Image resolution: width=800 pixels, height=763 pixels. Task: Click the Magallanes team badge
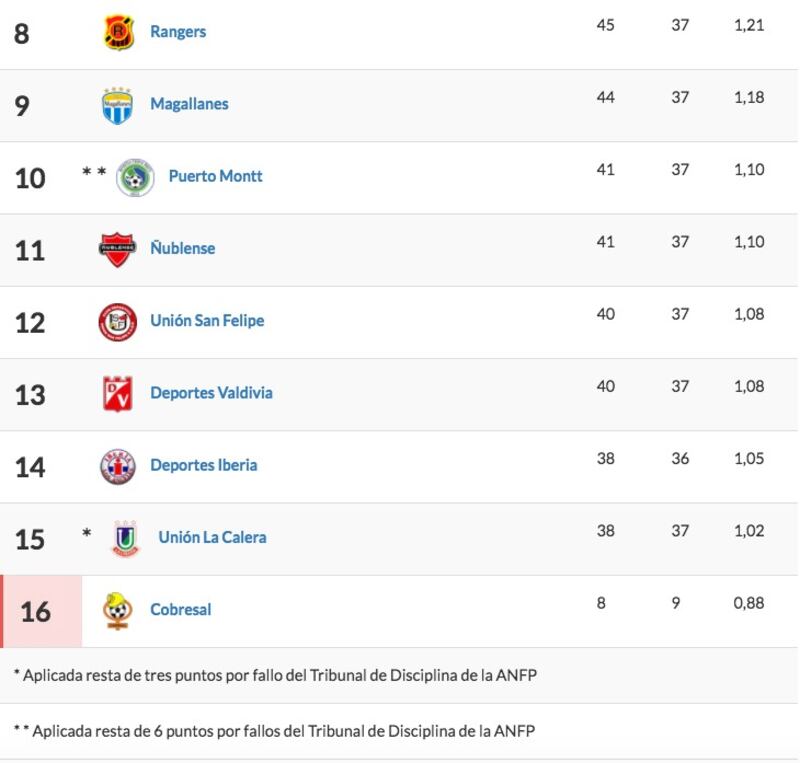click(117, 106)
